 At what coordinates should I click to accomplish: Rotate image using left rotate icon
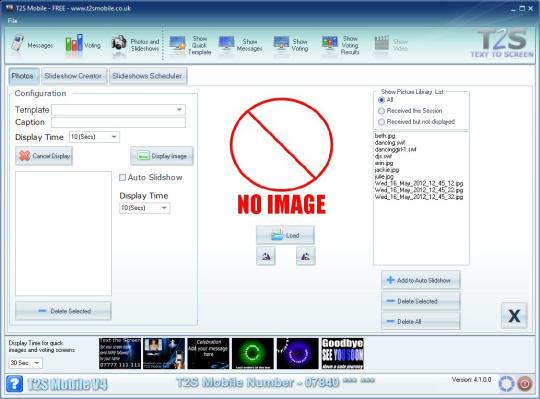point(266,256)
